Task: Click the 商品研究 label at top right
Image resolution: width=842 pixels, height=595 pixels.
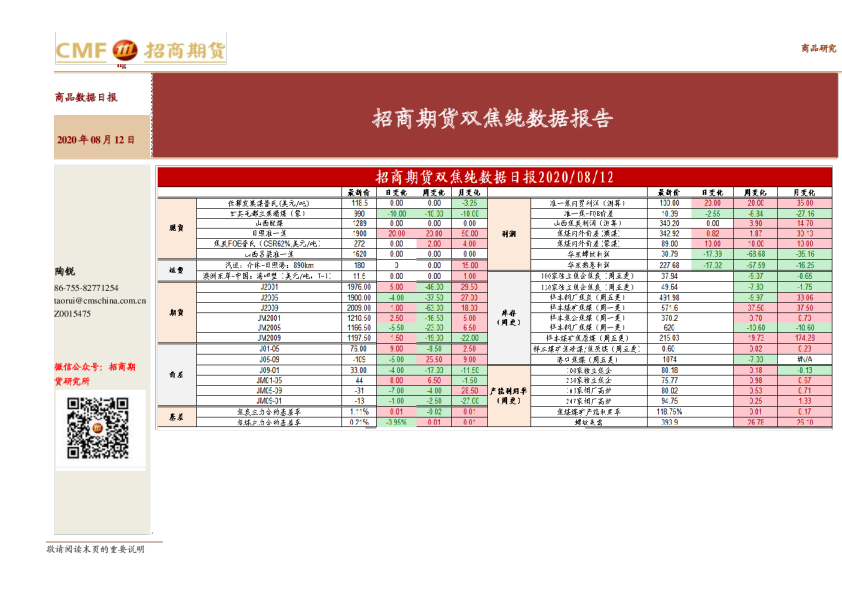Action: (817, 48)
